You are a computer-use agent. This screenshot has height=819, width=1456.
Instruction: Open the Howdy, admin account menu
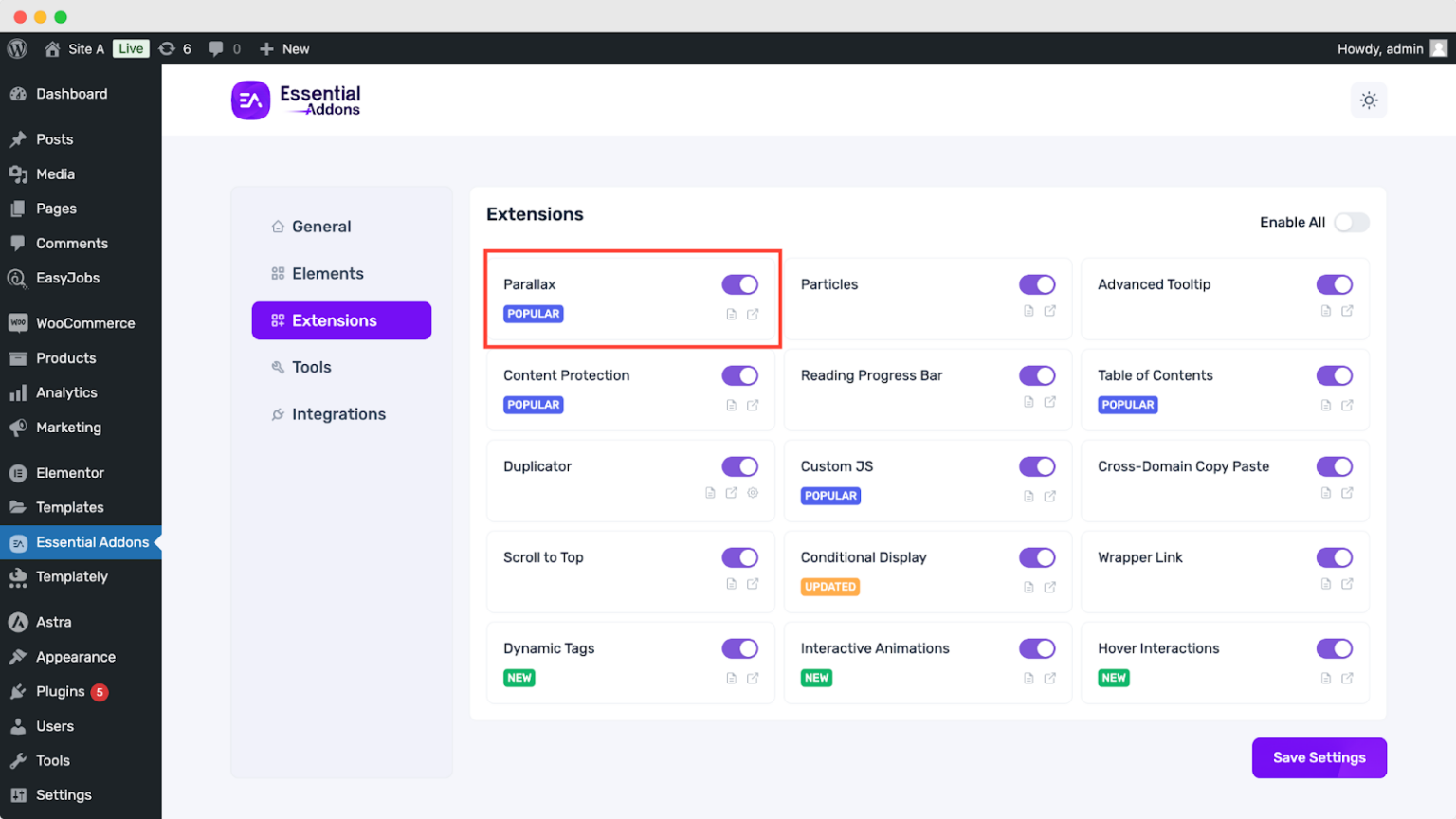click(x=1391, y=48)
